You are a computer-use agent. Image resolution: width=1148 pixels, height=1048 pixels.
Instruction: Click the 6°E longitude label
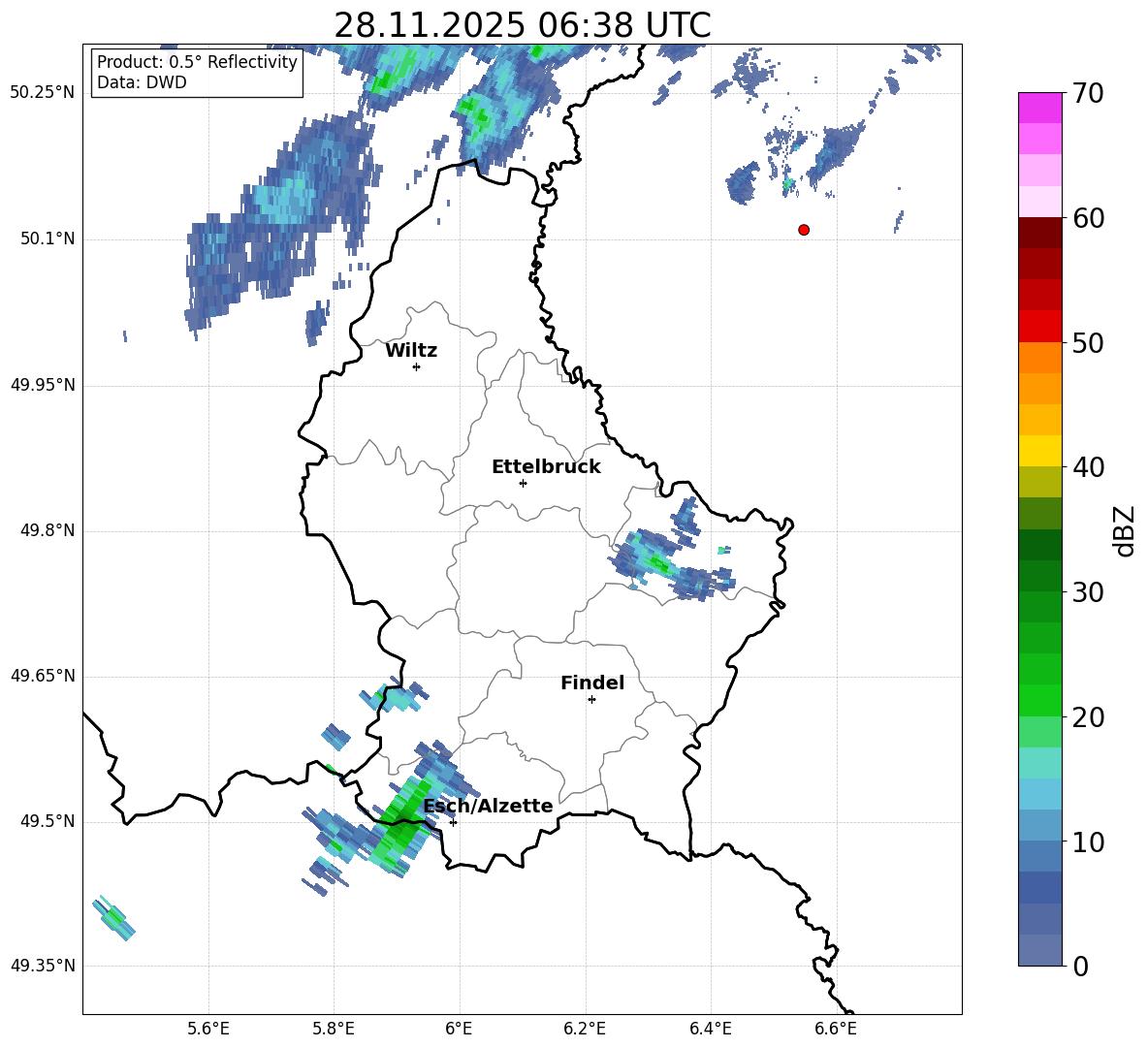[459, 1029]
